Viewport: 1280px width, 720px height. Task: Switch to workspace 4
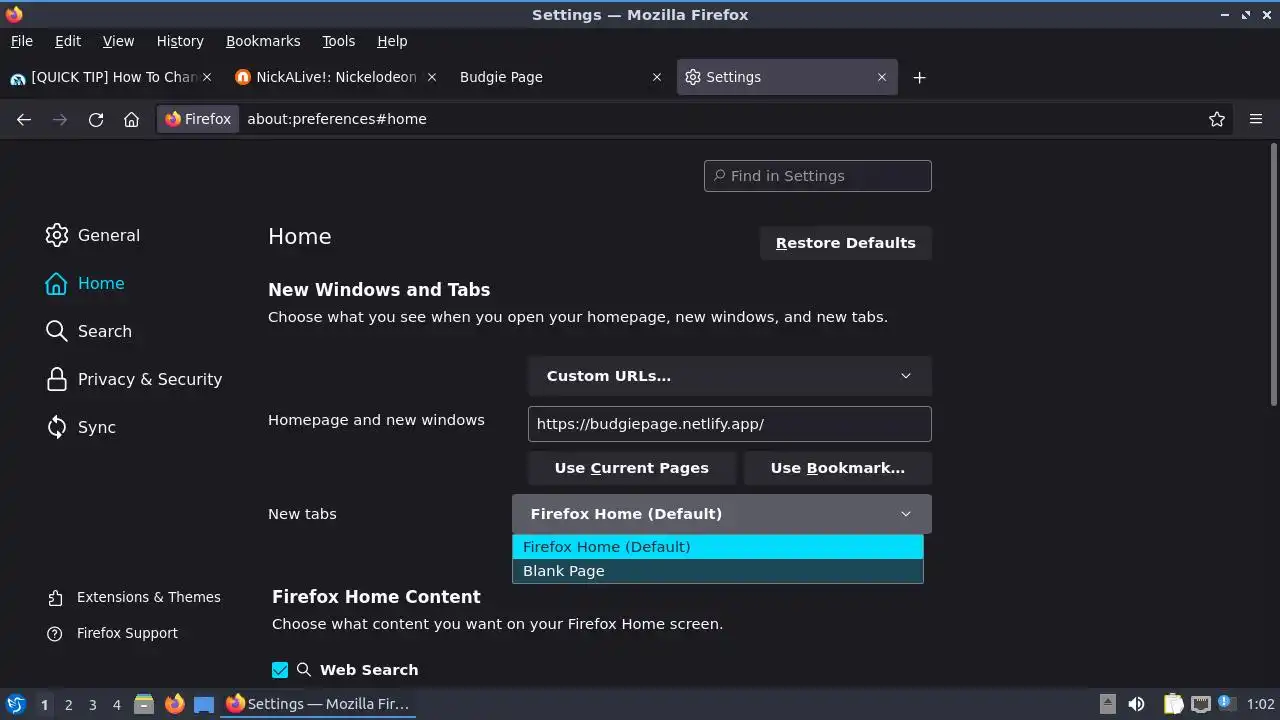click(x=116, y=705)
